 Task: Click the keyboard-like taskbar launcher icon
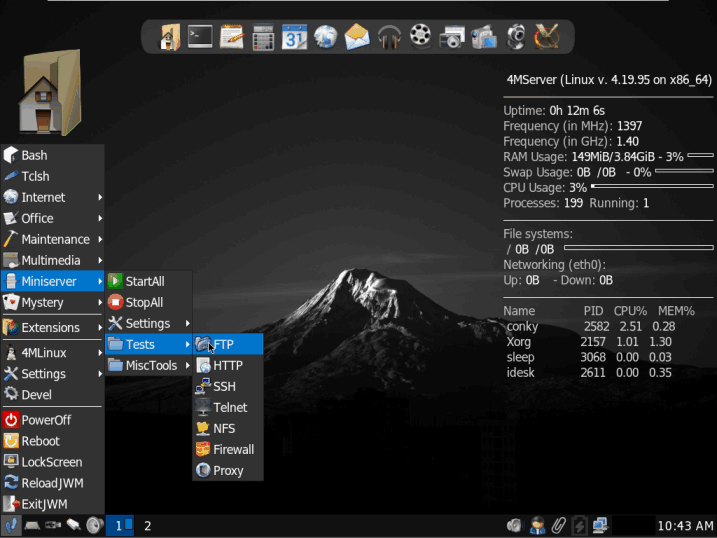pos(32,525)
